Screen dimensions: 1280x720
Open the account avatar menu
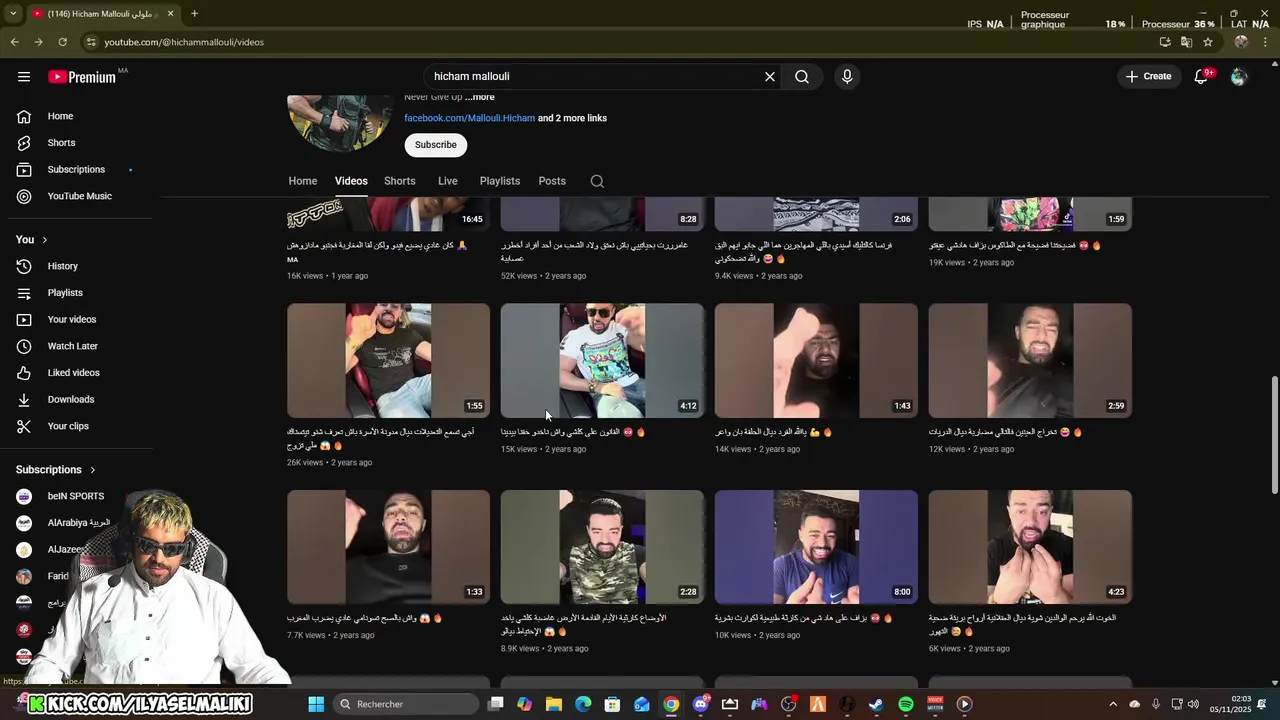tap(1239, 76)
